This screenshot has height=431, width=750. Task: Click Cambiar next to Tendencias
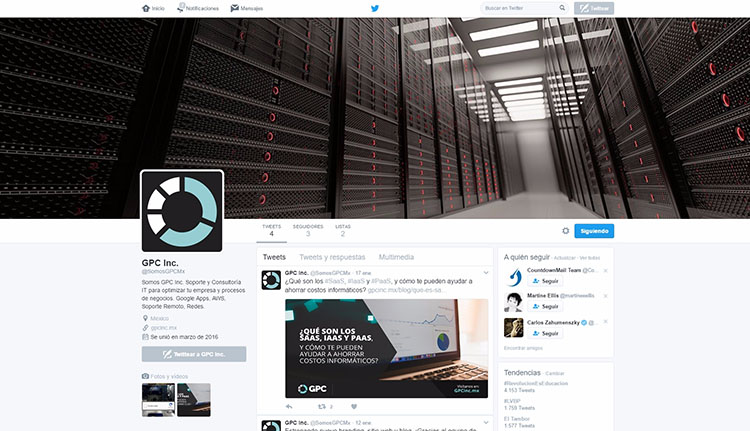pos(555,374)
